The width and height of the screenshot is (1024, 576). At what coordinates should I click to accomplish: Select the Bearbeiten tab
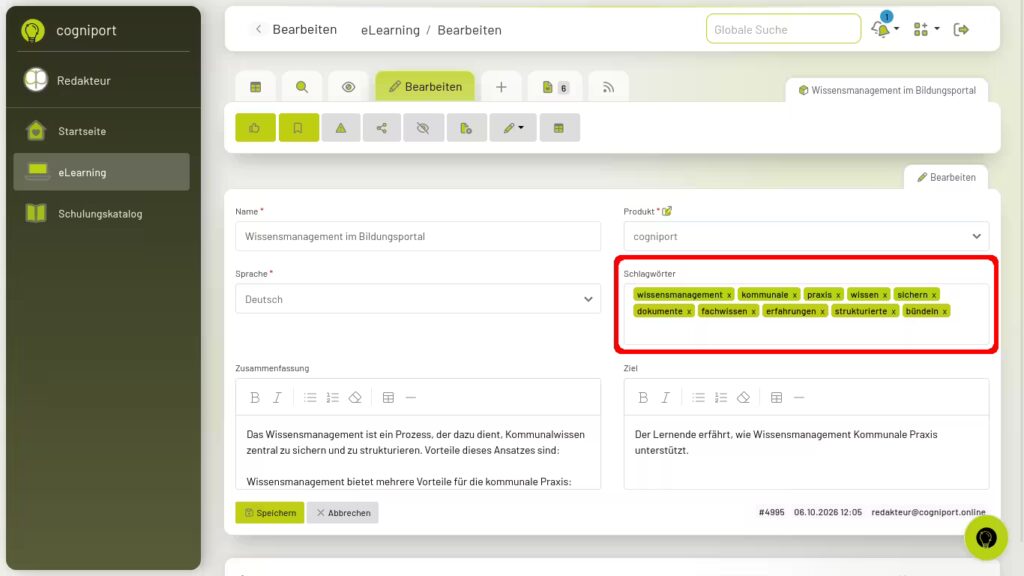[x=425, y=87]
